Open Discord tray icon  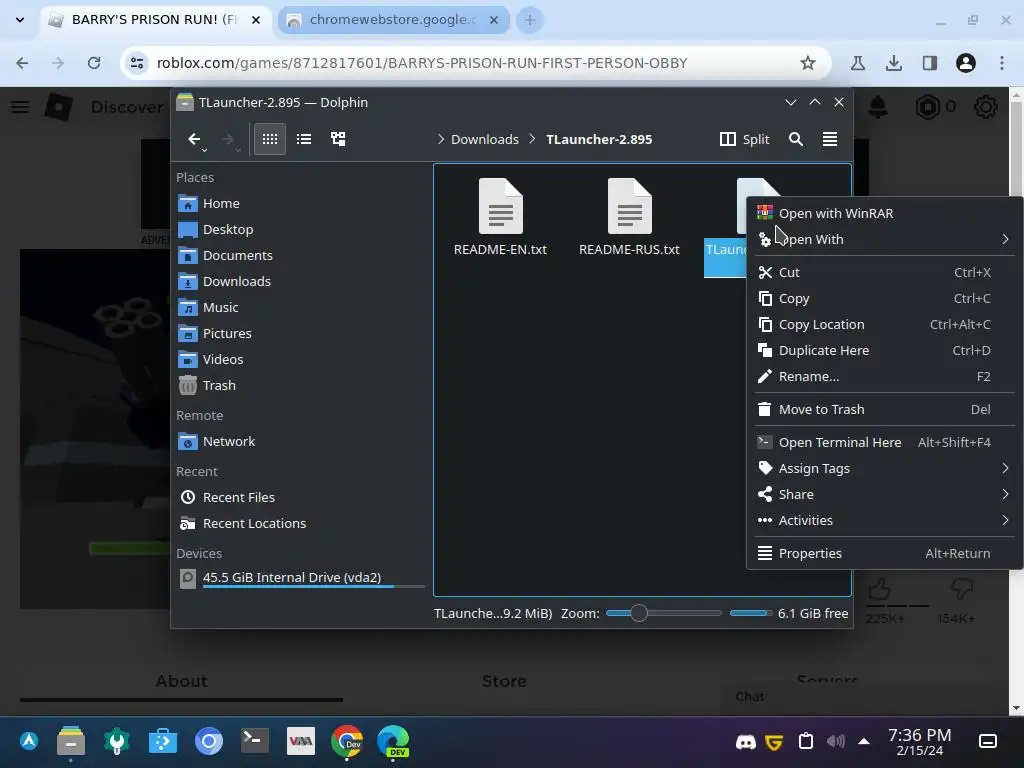pyautogui.click(x=745, y=742)
